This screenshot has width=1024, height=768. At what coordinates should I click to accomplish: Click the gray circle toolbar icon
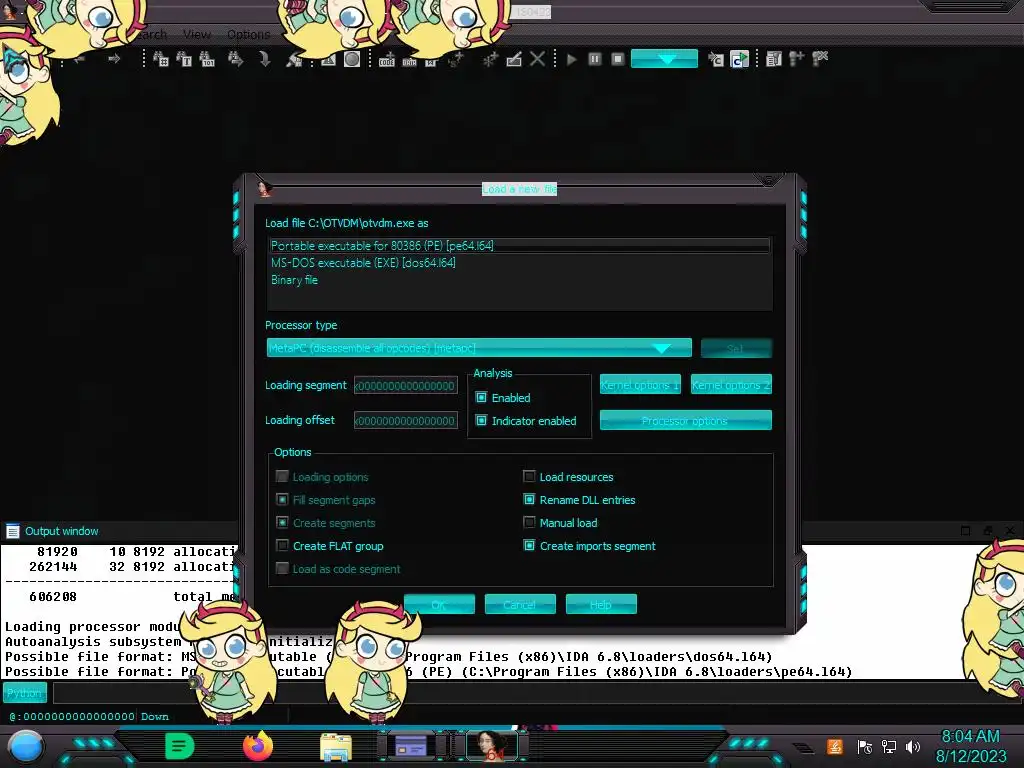[352, 59]
